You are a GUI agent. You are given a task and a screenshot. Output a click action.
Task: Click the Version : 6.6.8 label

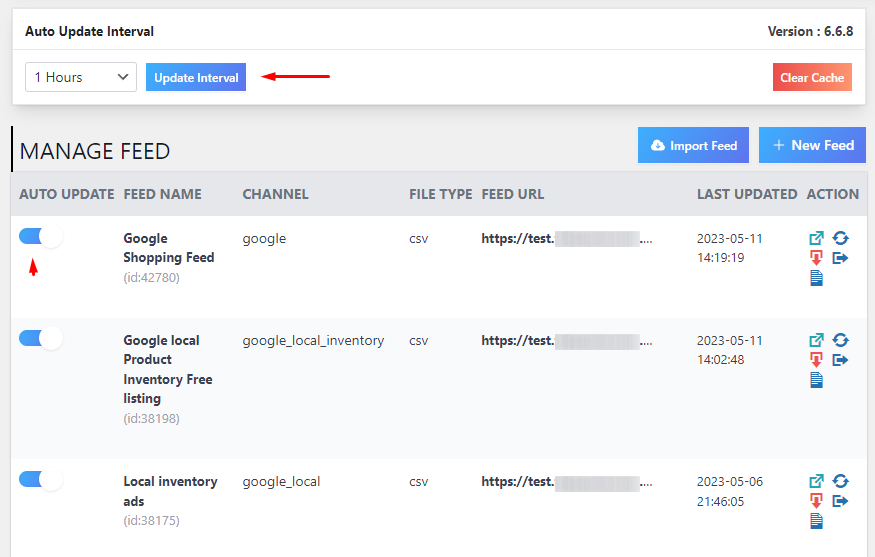click(x=810, y=31)
